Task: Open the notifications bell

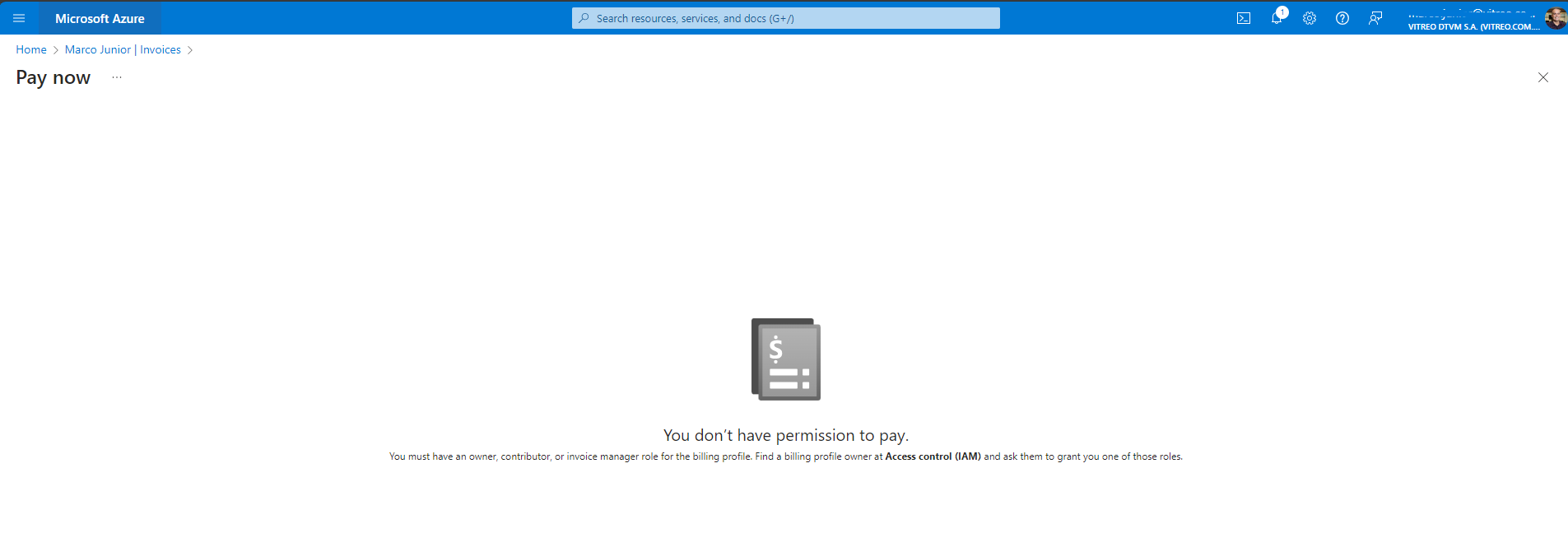Action: coord(1277,18)
